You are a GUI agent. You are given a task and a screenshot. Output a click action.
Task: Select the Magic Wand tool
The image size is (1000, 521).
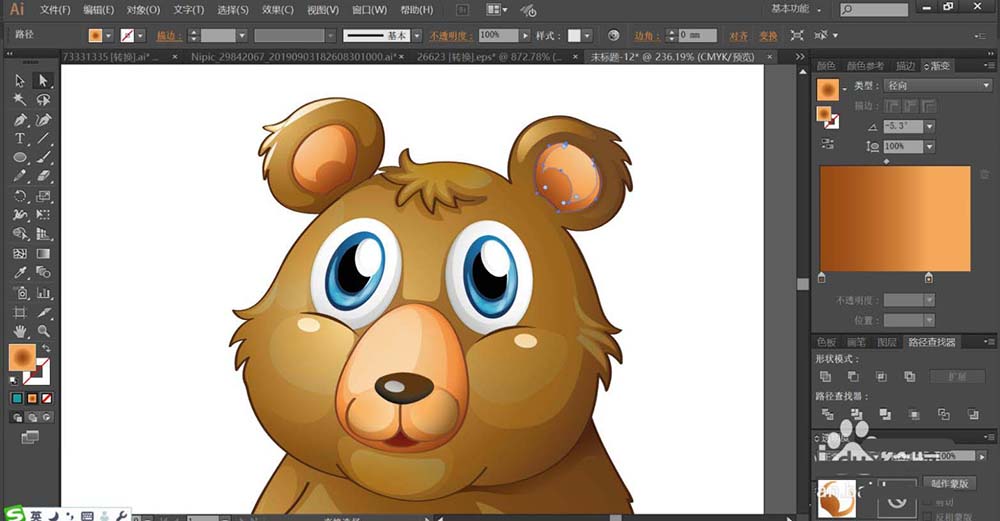(20, 100)
